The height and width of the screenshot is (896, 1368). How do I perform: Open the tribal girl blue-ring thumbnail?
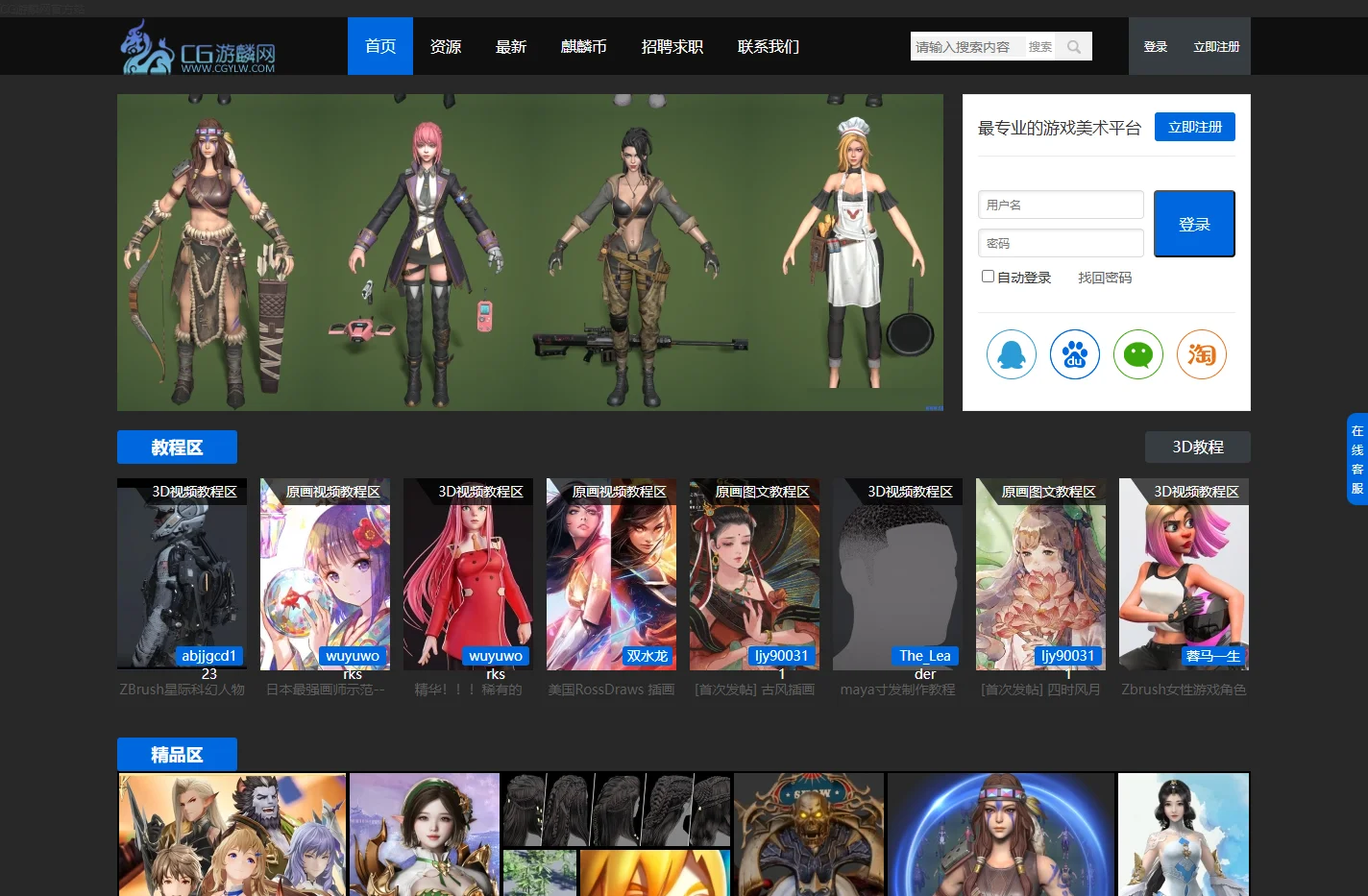point(1001,835)
